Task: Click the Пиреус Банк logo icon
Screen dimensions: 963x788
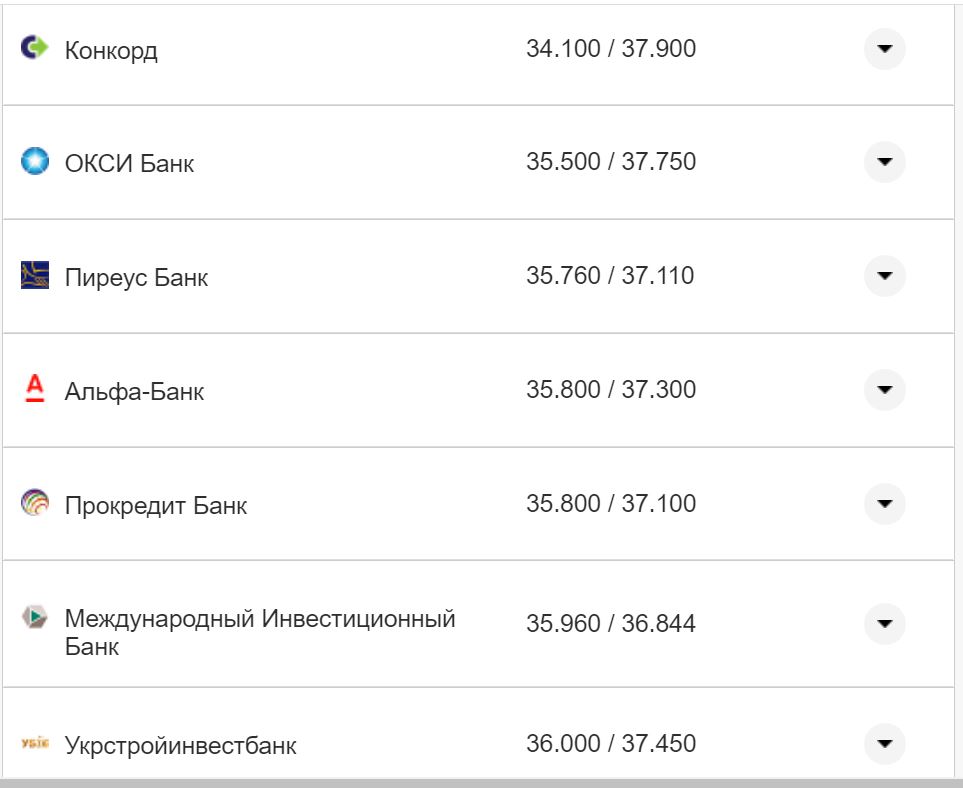Action: pos(33,276)
